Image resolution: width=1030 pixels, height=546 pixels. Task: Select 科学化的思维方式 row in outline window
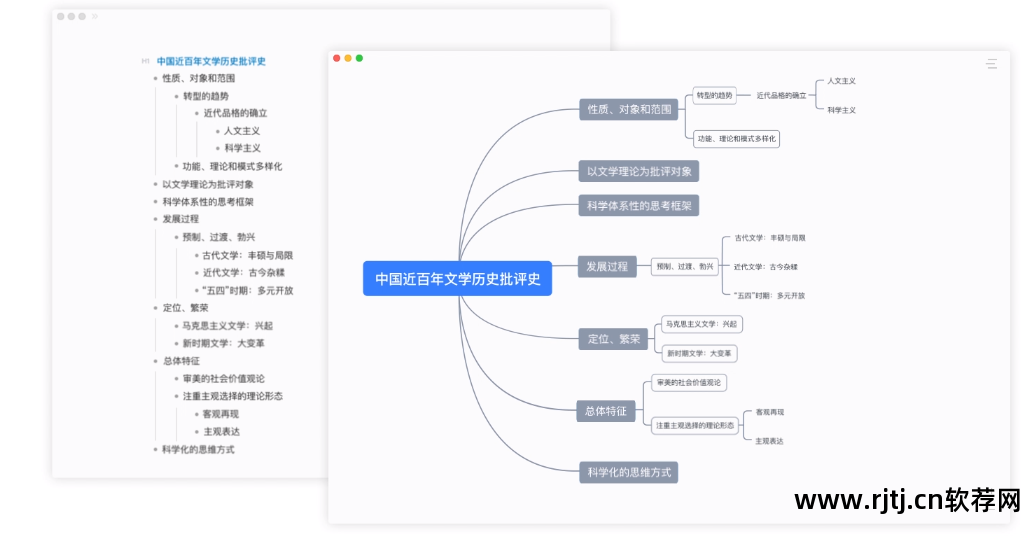(x=198, y=449)
